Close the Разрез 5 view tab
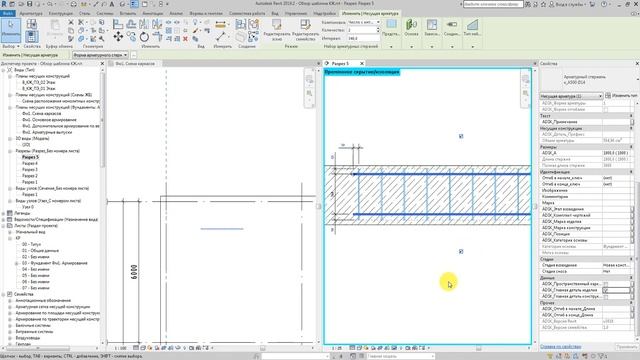This screenshot has height=360, width=640. click(x=362, y=64)
